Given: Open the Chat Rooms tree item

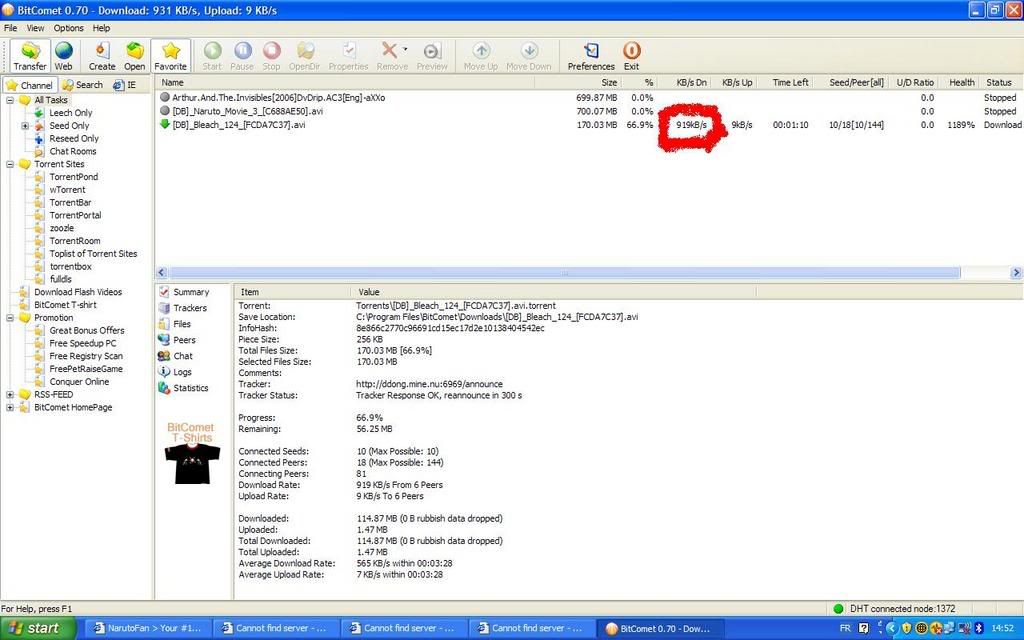Looking at the screenshot, I should tap(72, 151).
